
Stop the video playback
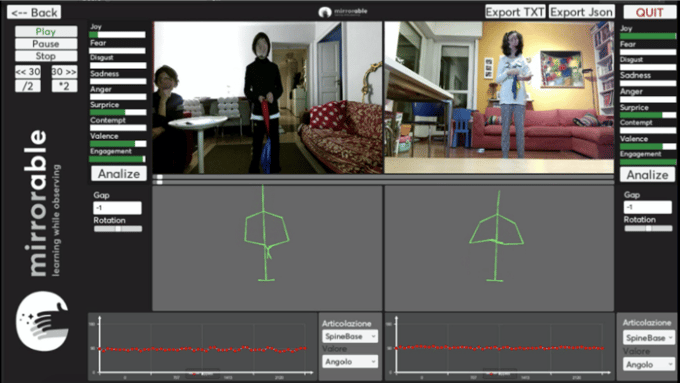[46, 56]
